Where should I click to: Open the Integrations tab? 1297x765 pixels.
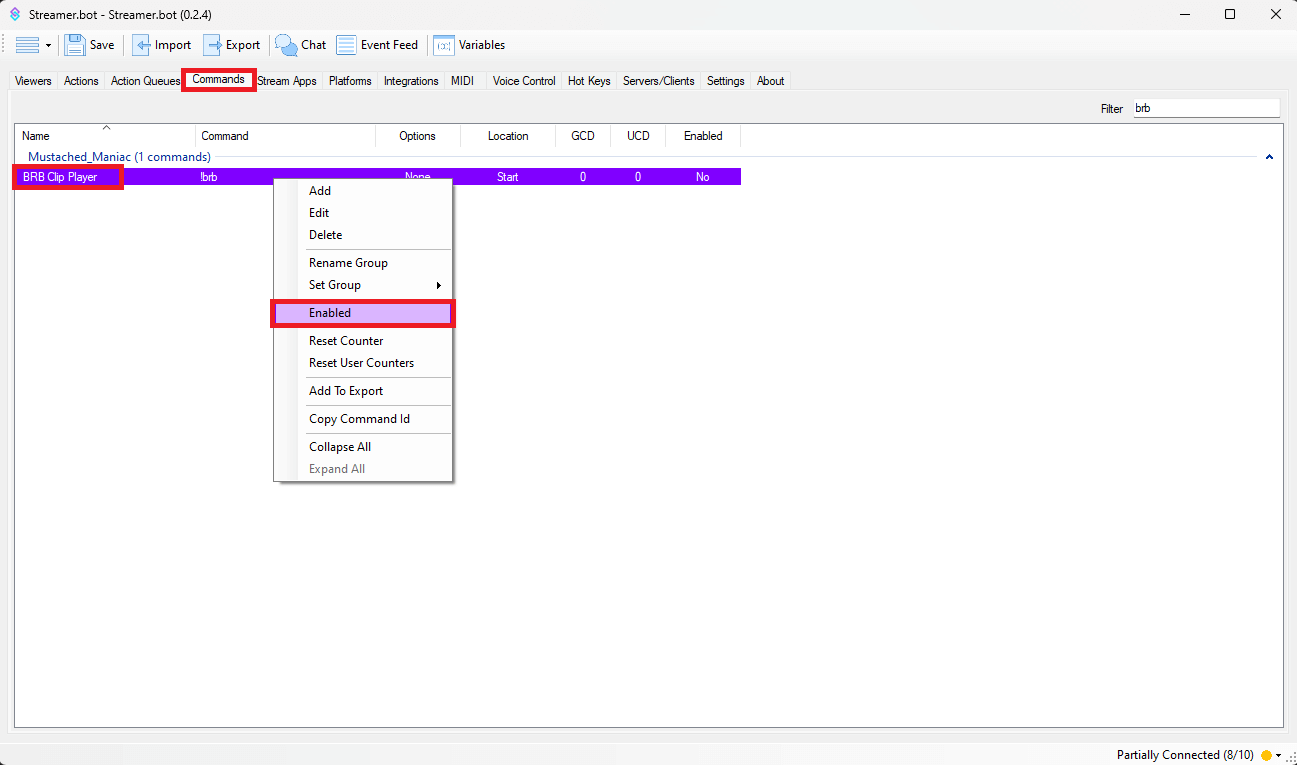pos(411,81)
